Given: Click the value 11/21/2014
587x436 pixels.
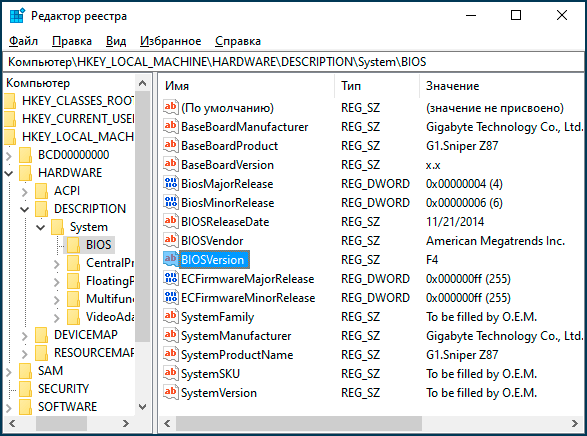Looking at the screenshot, I should pos(455,222).
